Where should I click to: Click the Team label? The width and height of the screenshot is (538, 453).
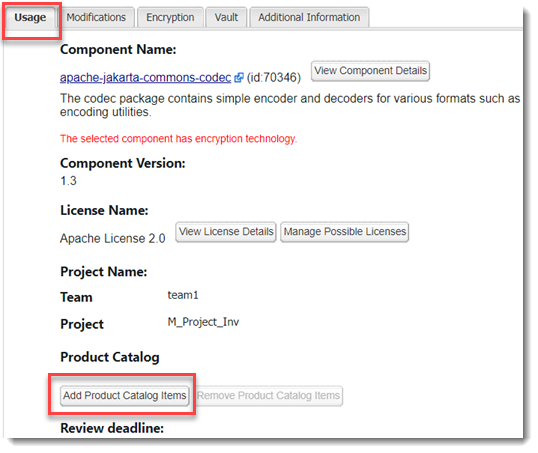(x=76, y=297)
